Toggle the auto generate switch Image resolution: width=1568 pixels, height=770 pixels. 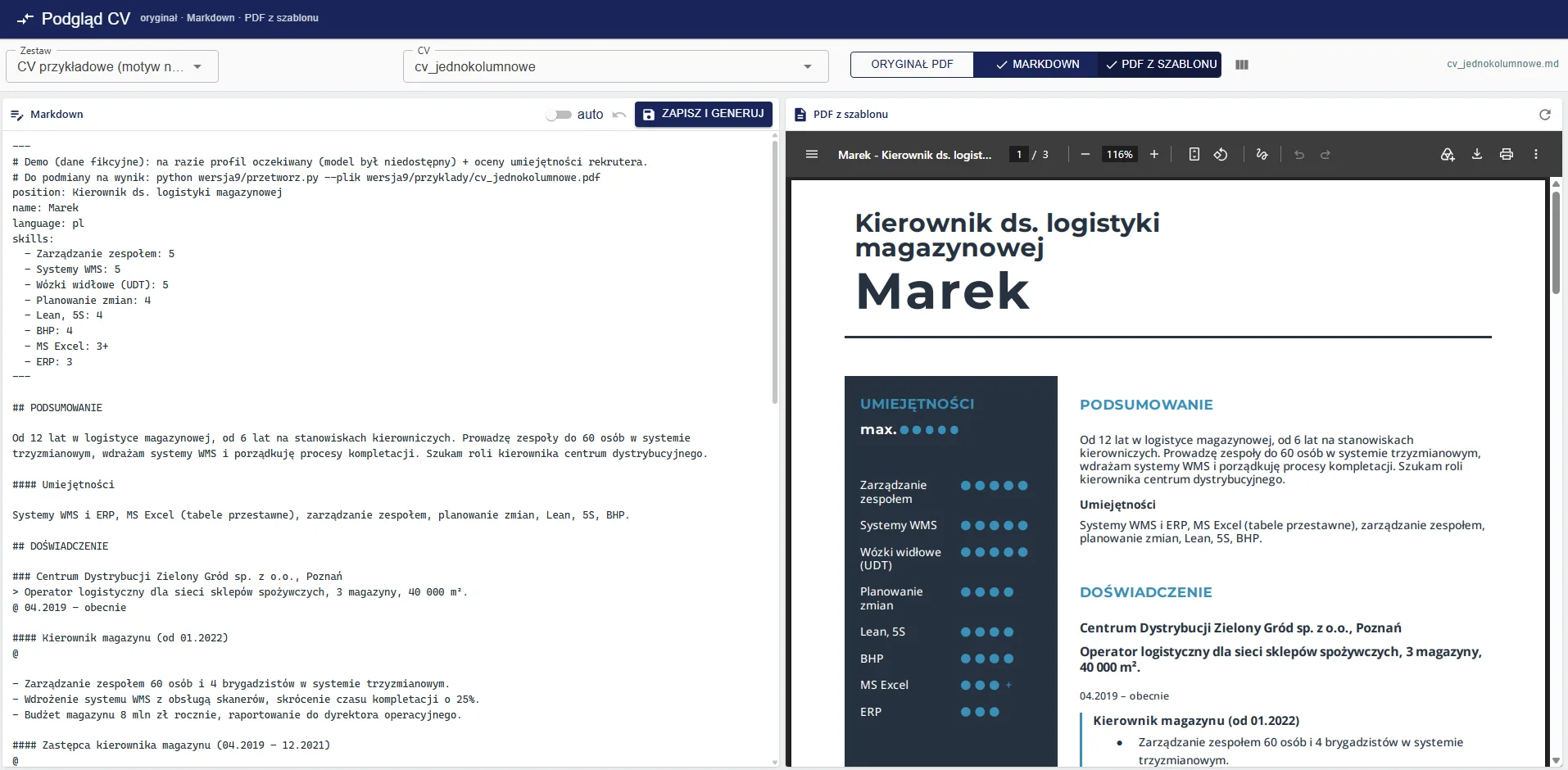(x=560, y=115)
